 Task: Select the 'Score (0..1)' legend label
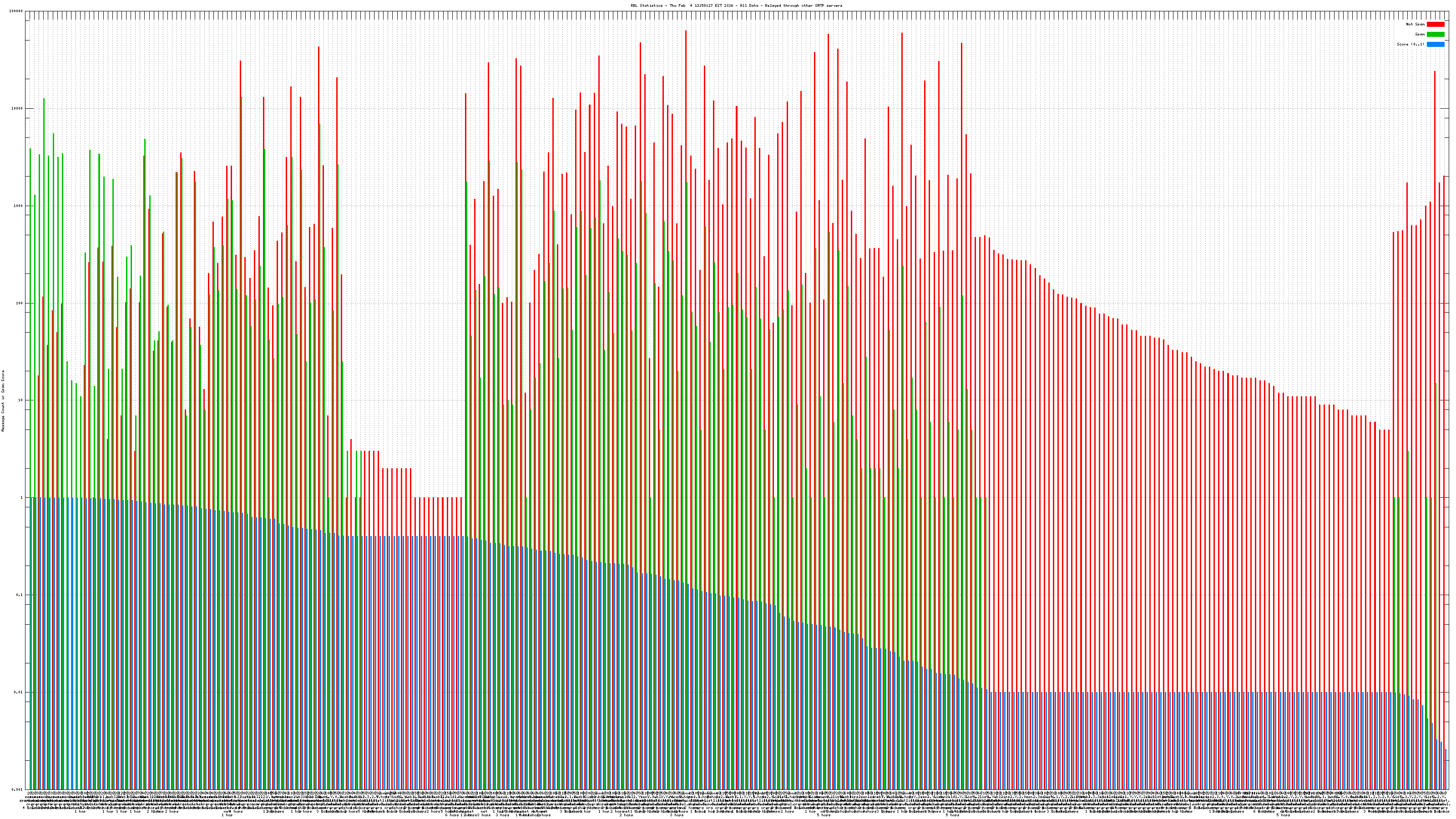[x=1410, y=44]
